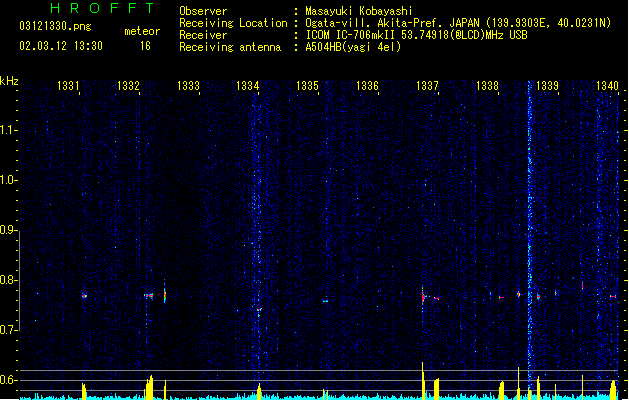Click the 1338 time marker
The width and height of the screenshot is (629, 400).
pyautogui.click(x=487, y=86)
